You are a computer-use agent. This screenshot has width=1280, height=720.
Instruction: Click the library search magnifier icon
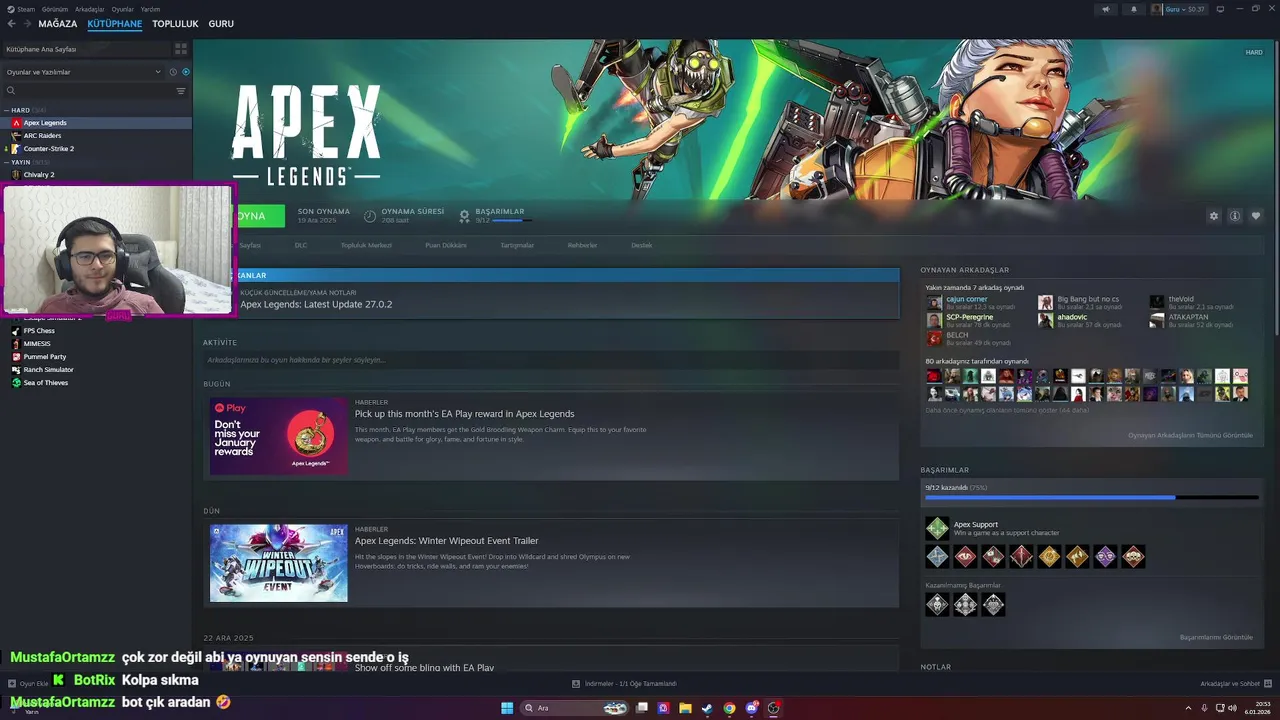(11, 91)
